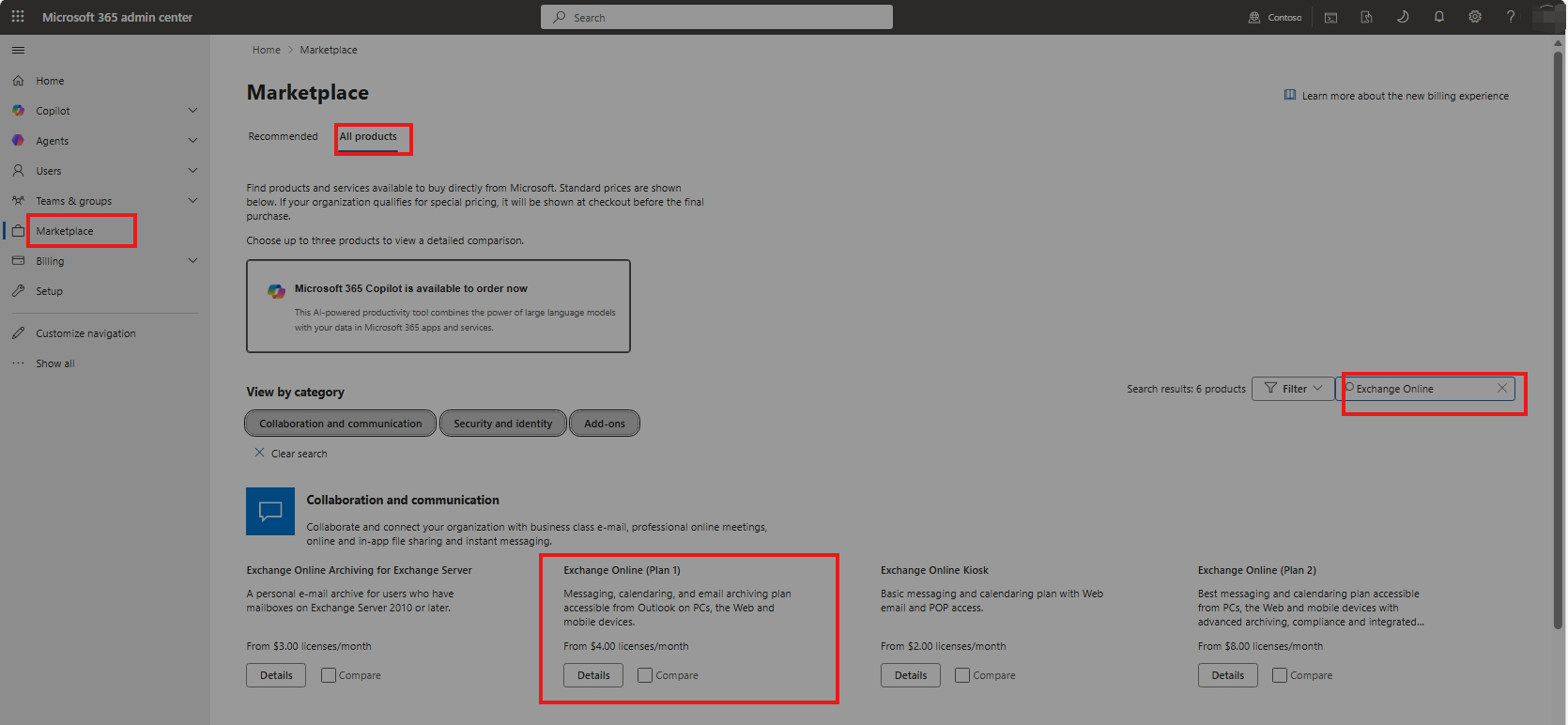
Task: Click the 'From $3.00 licenses/month' price text
Action: point(309,646)
